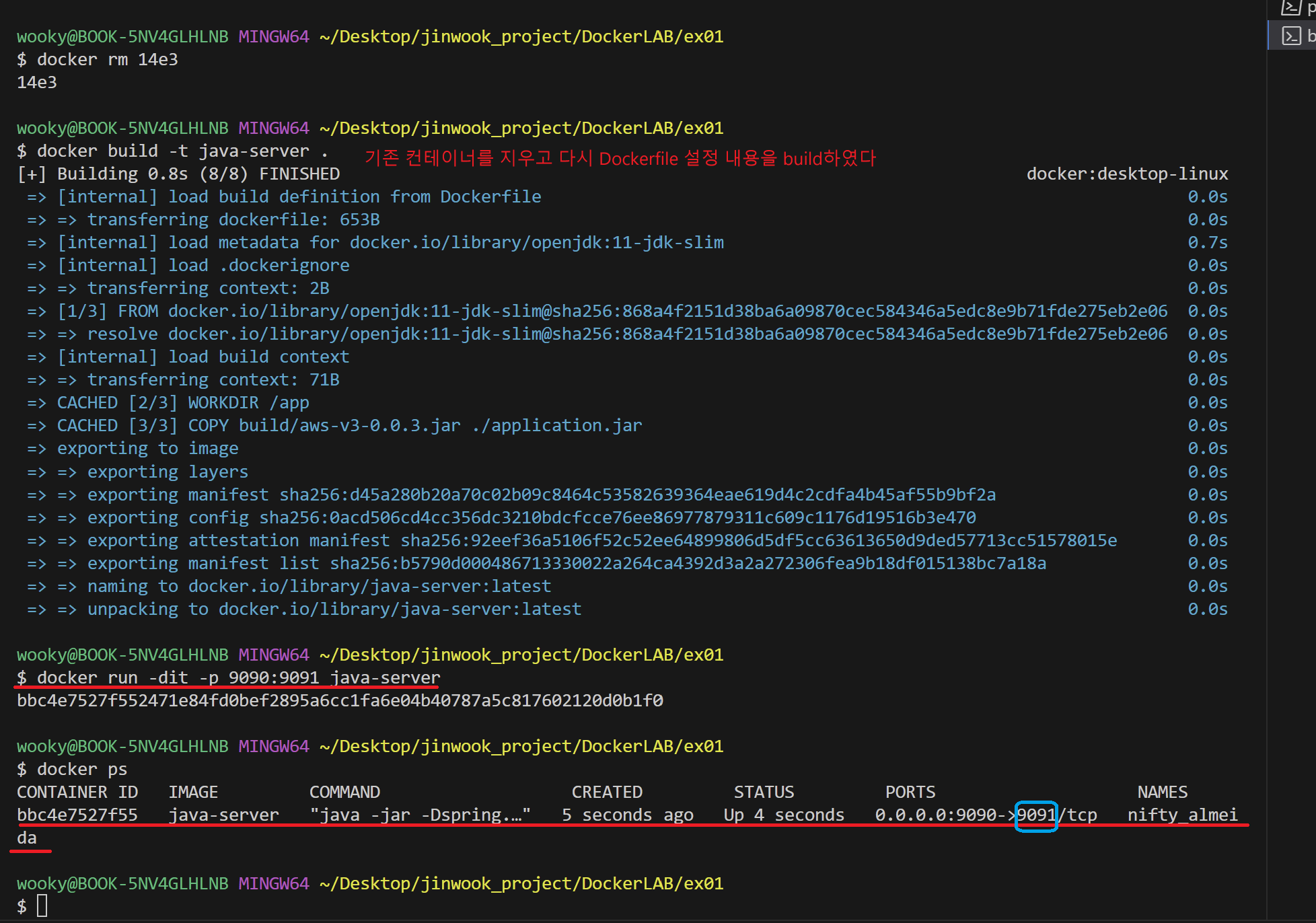Click the CONTAINER ID column header
Image resolution: width=1316 pixels, height=923 pixels.
pyautogui.click(x=77, y=792)
